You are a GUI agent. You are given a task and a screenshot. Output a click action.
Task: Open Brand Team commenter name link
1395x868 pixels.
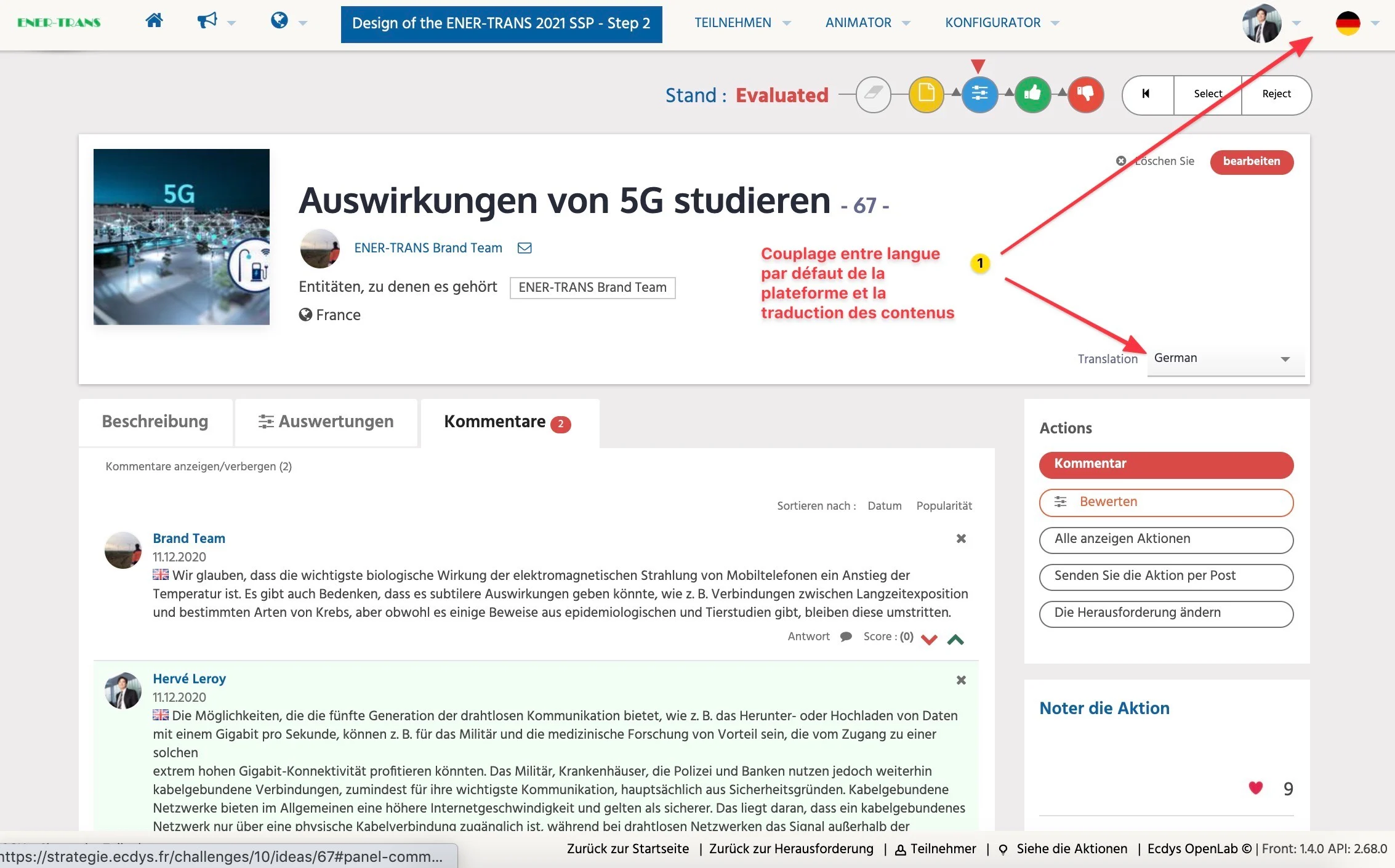(189, 539)
